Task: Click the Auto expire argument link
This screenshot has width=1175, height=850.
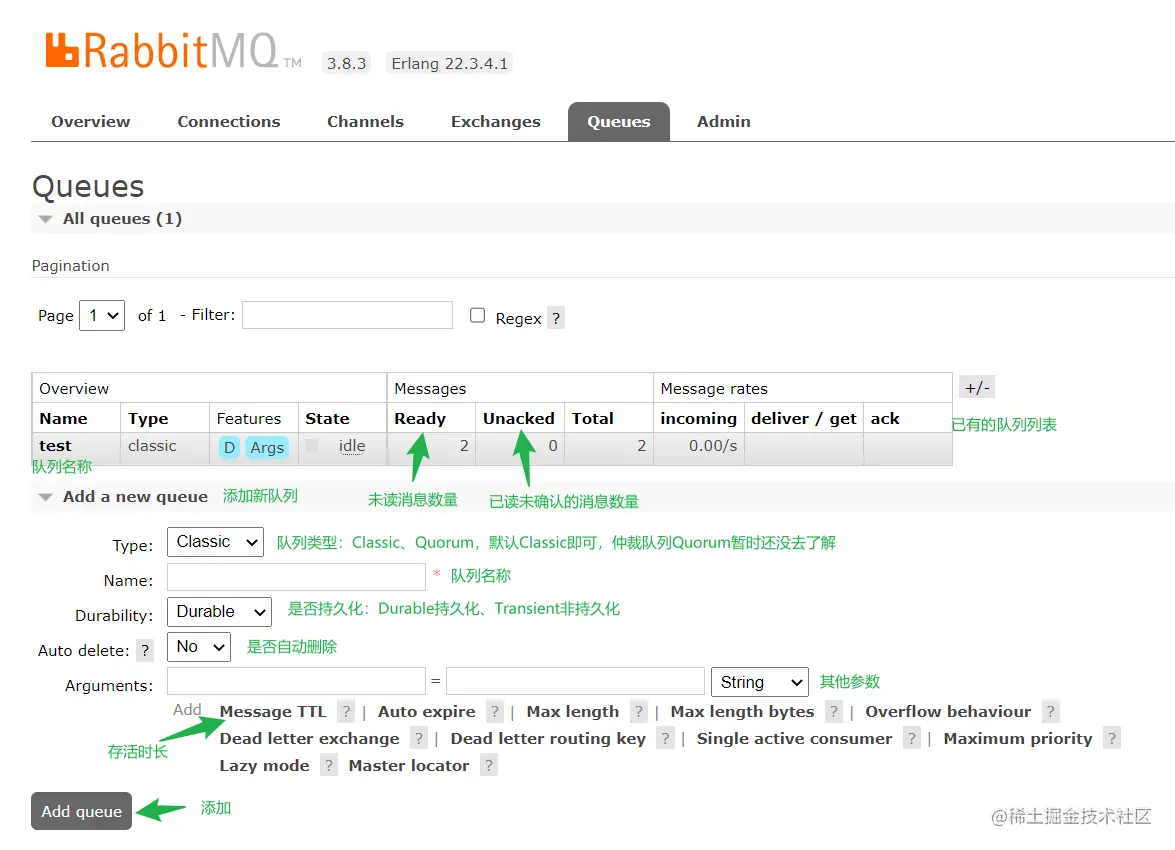Action: click(426, 711)
